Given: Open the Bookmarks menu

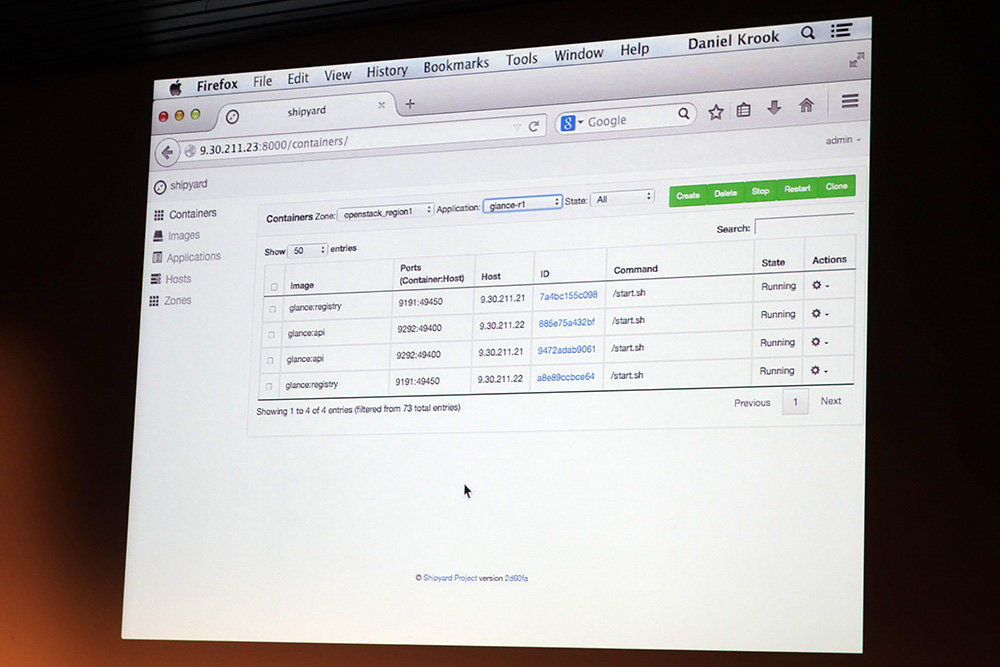Looking at the screenshot, I should [x=456, y=64].
